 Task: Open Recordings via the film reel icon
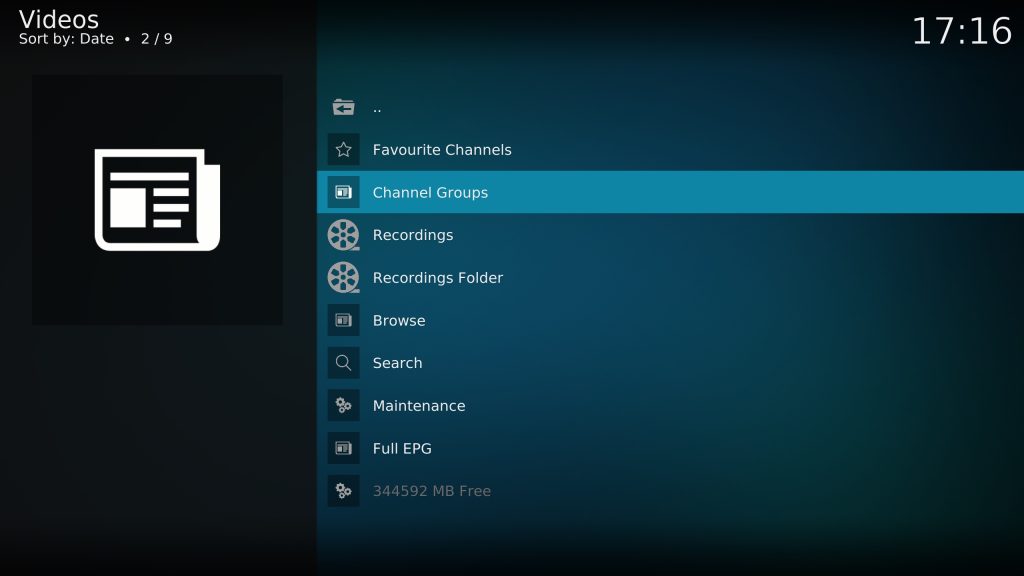coord(344,235)
